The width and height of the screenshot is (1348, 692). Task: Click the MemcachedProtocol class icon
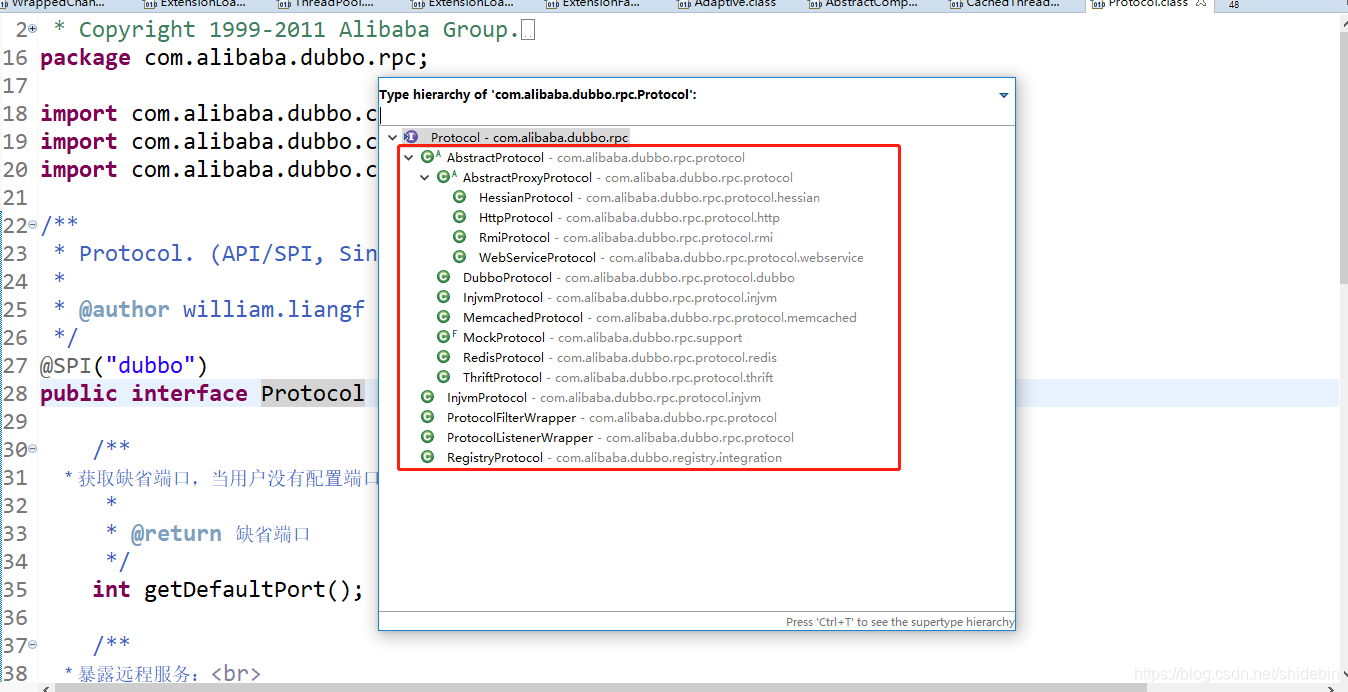(443, 317)
